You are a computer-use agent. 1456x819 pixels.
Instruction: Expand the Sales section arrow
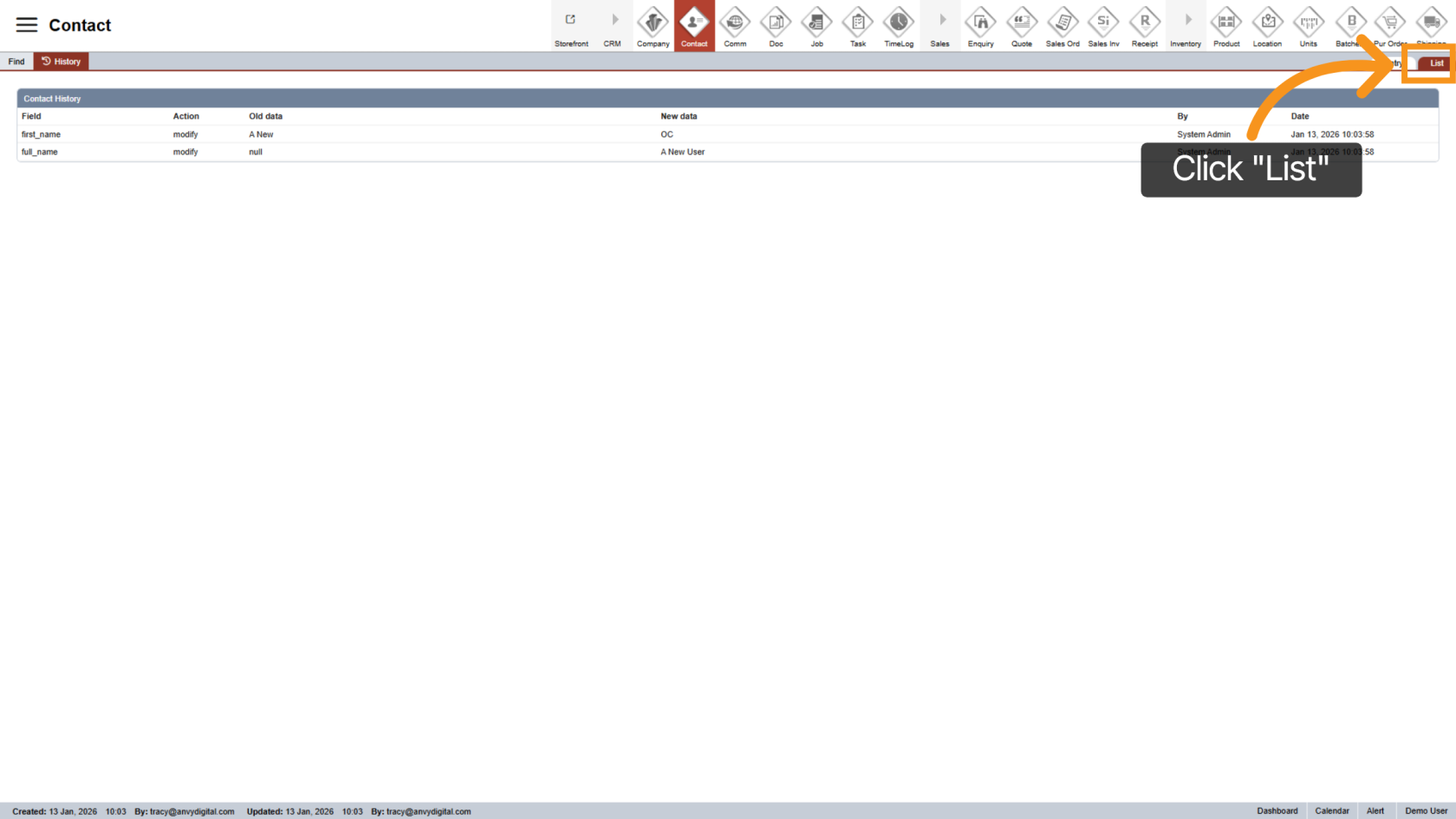pos(940,19)
